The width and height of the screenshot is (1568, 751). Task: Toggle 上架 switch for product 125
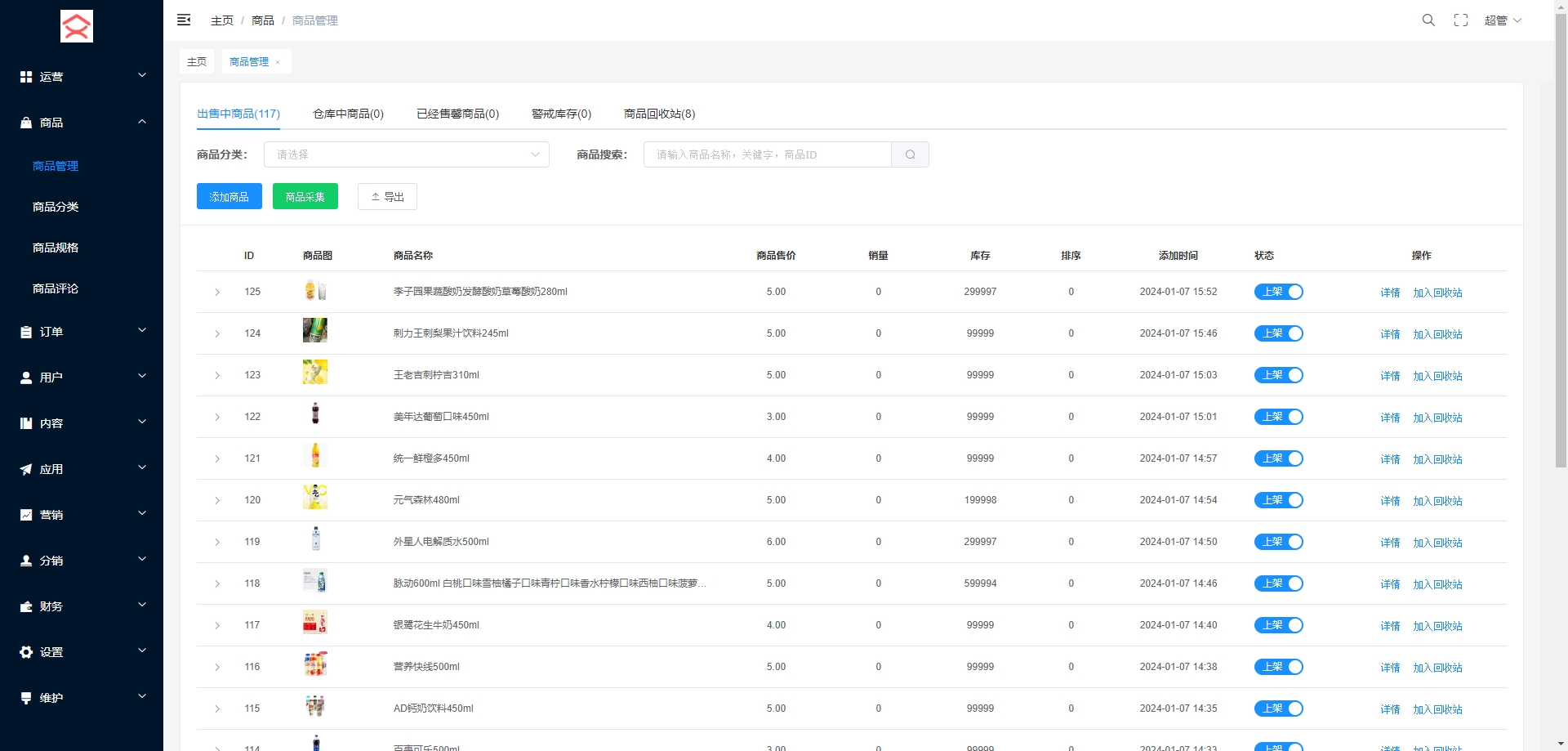[x=1278, y=292]
